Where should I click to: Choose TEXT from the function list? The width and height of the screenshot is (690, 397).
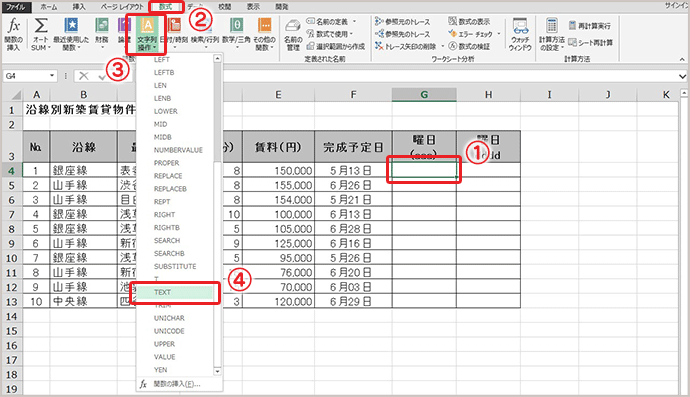(x=175, y=292)
